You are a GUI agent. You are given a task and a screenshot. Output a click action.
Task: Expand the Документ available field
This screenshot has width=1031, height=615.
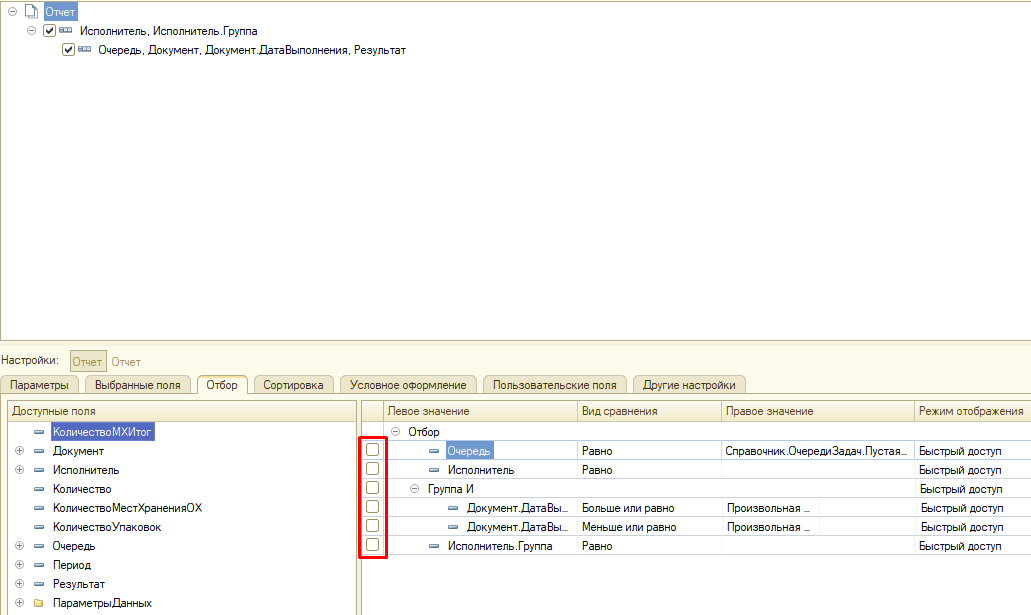(x=20, y=451)
